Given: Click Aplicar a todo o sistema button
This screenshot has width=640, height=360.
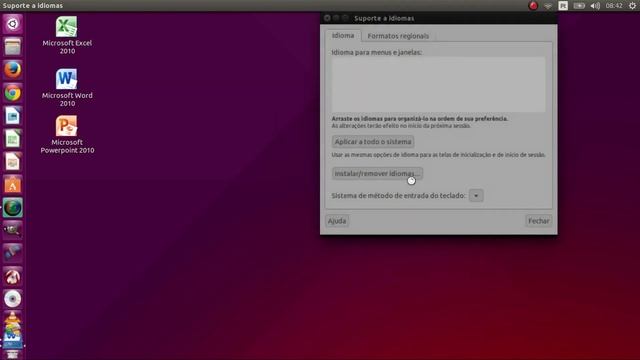Looking at the screenshot, I should (373, 142).
